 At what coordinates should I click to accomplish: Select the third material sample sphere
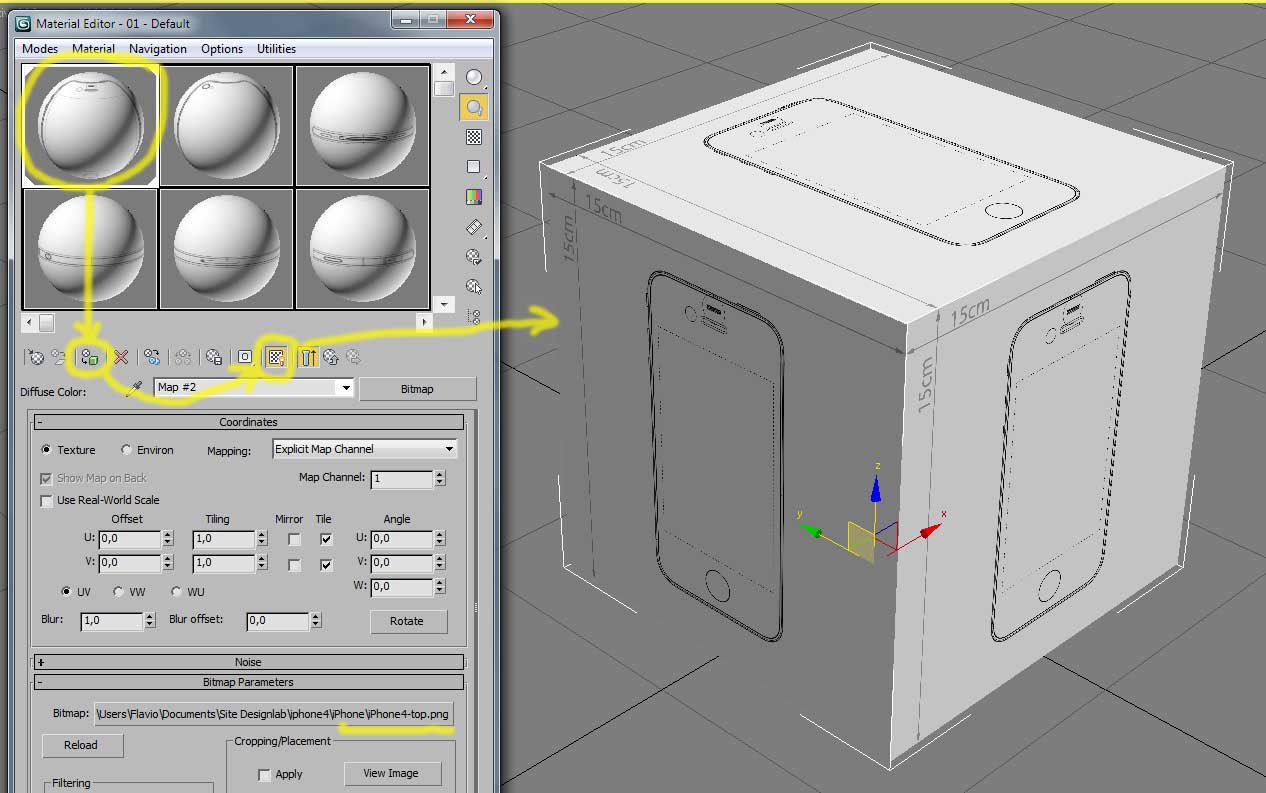coord(362,125)
